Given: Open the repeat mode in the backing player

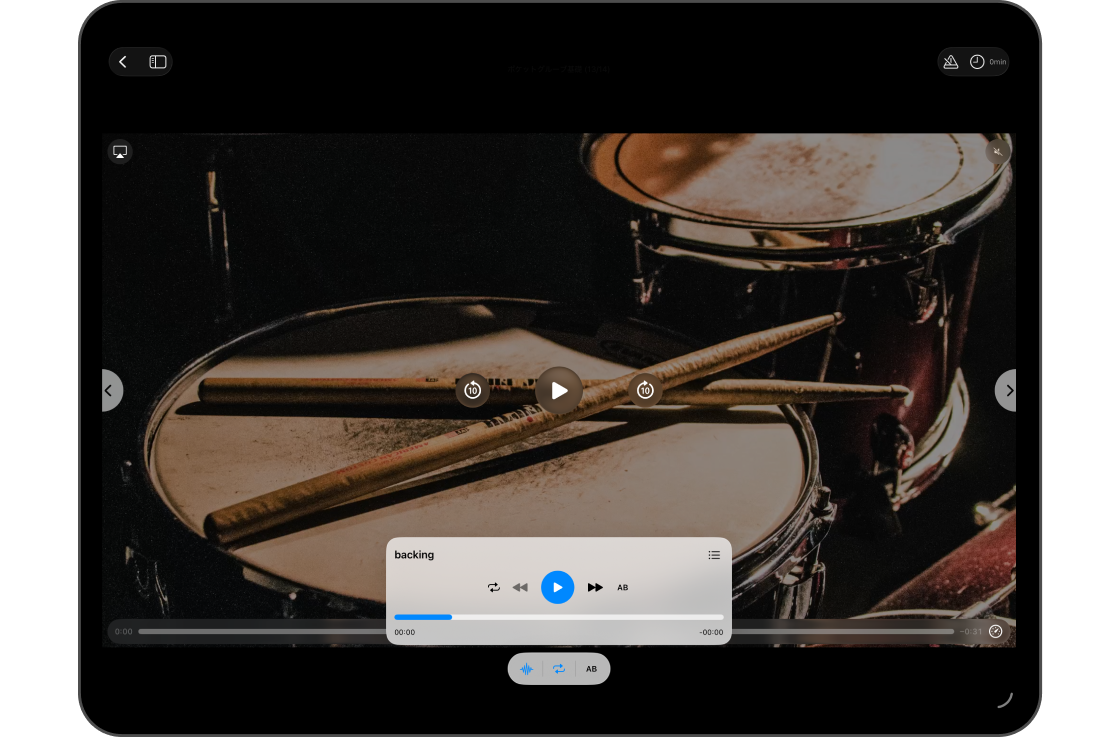Looking at the screenshot, I should [x=493, y=587].
